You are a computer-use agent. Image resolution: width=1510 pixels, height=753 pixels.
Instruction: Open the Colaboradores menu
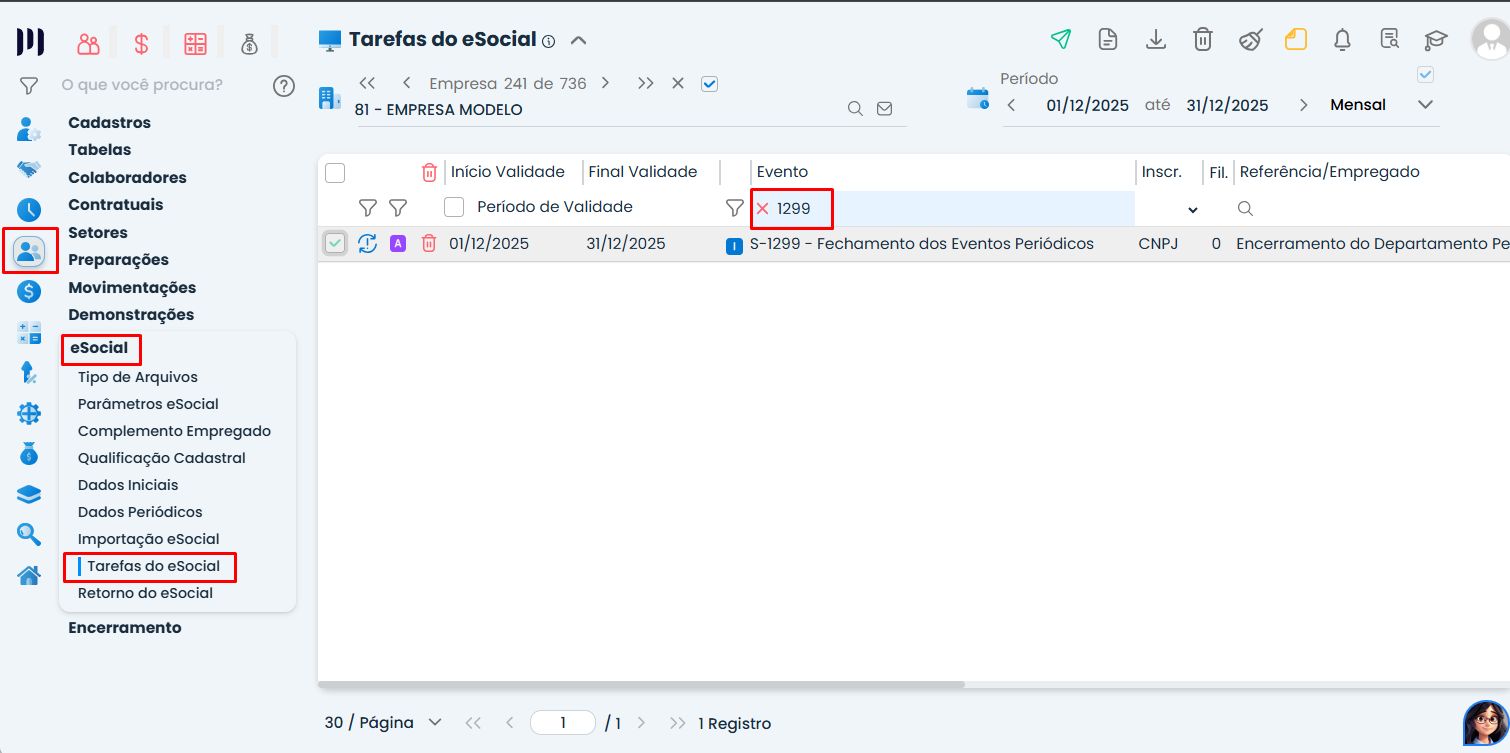(x=128, y=178)
